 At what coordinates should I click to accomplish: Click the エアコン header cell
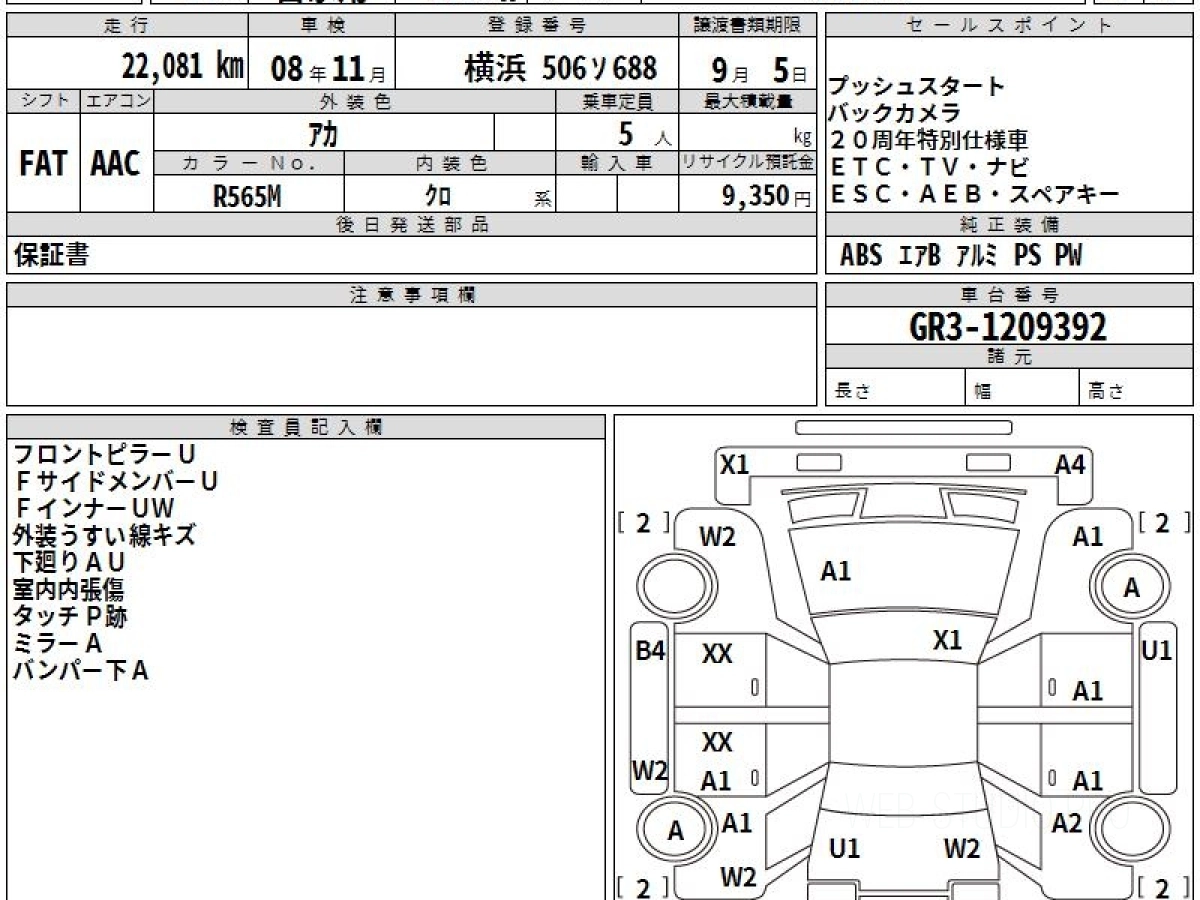click(117, 101)
